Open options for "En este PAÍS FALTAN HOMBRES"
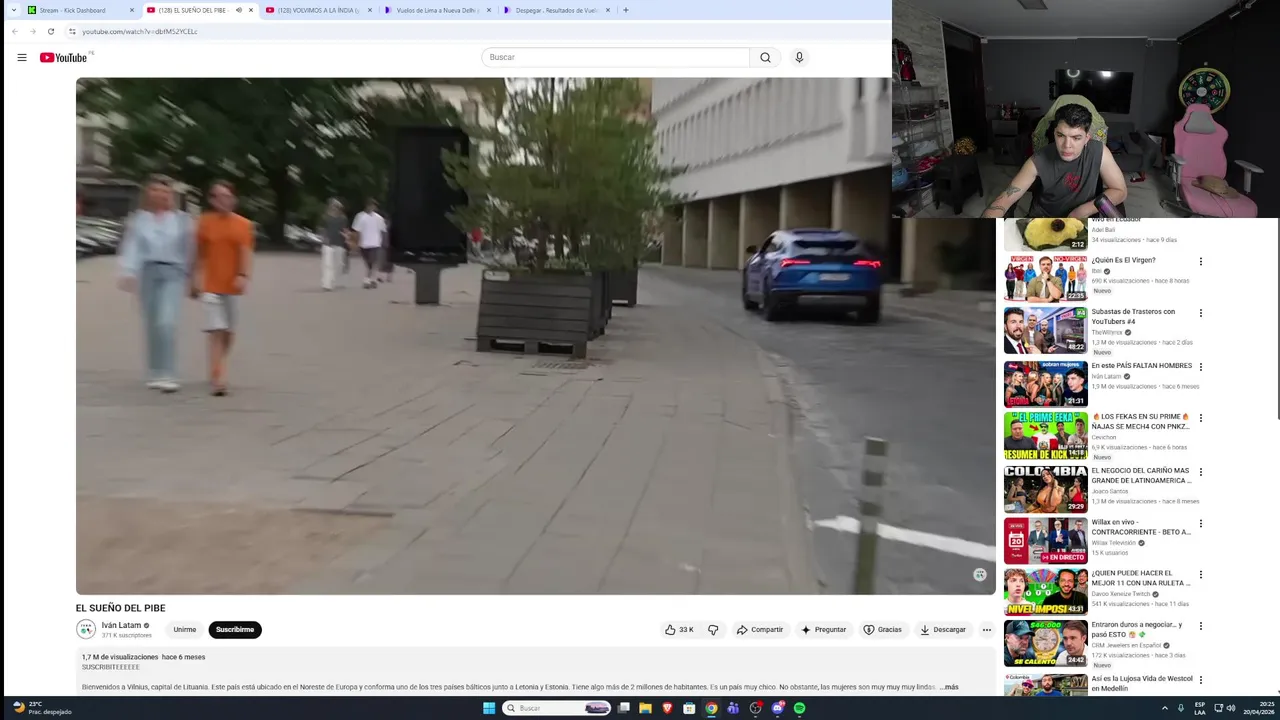This screenshot has height=720, width=1280. tap(1201, 367)
